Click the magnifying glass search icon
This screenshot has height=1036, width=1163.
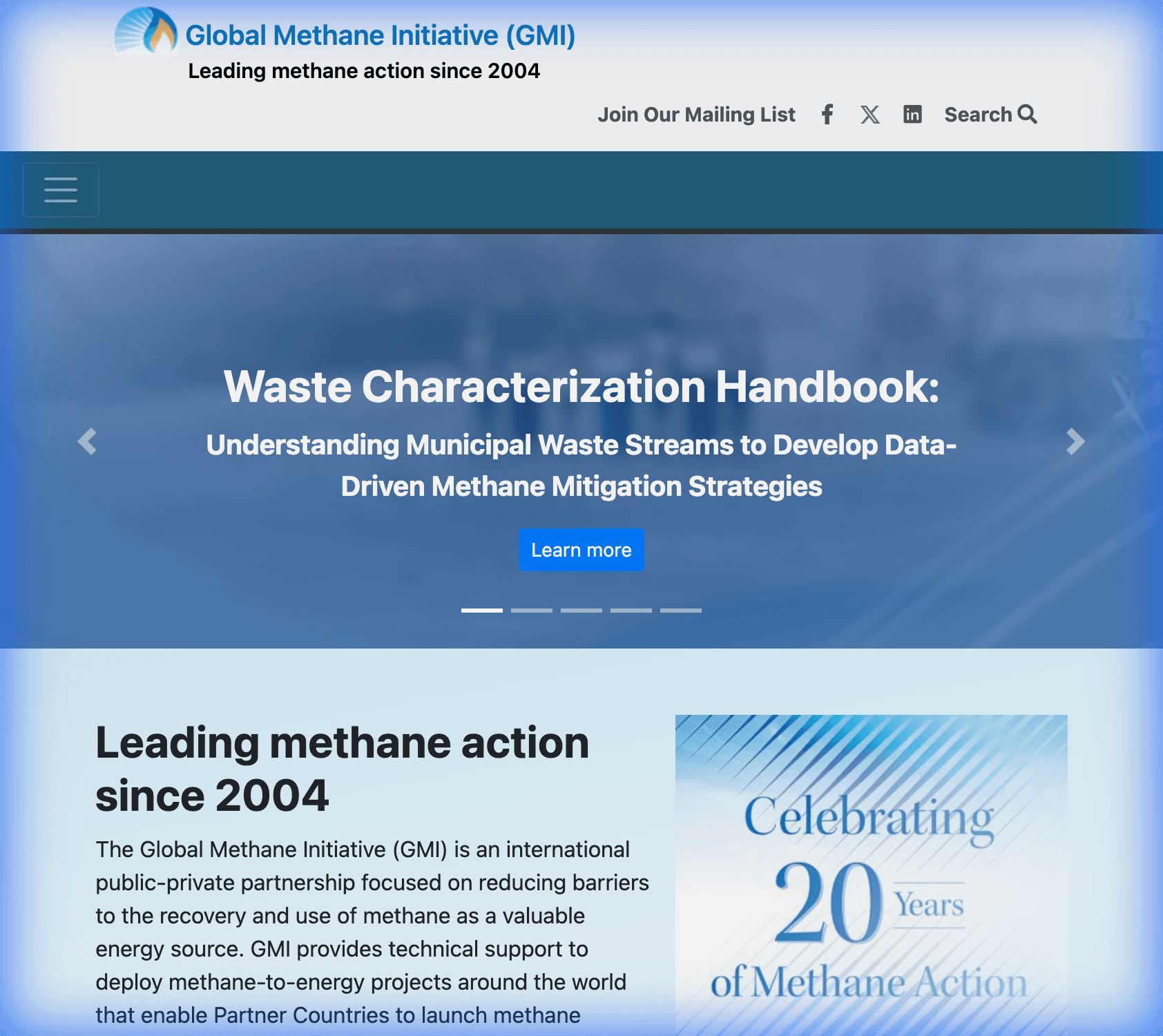click(1028, 114)
